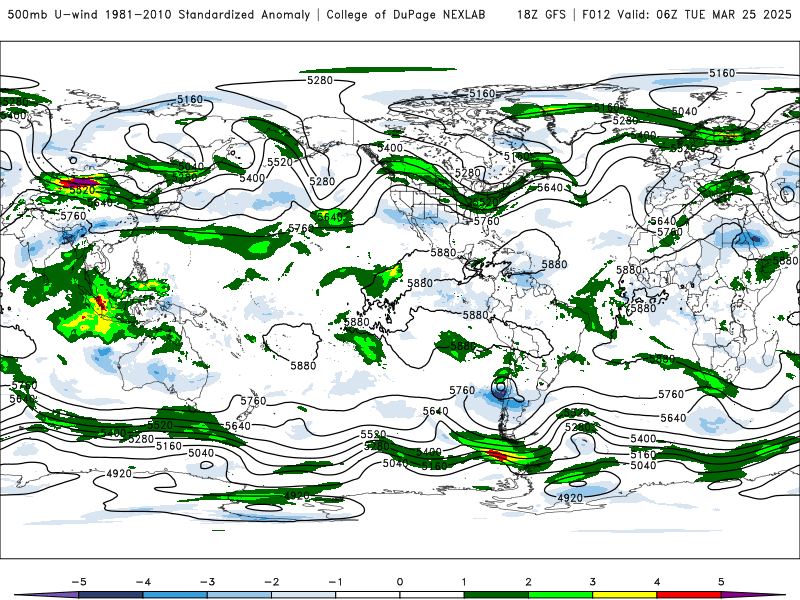Click the colorbar tick label '-1'
Screen dimensions: 800x600
pyautogui.click(x=335, y=582)
